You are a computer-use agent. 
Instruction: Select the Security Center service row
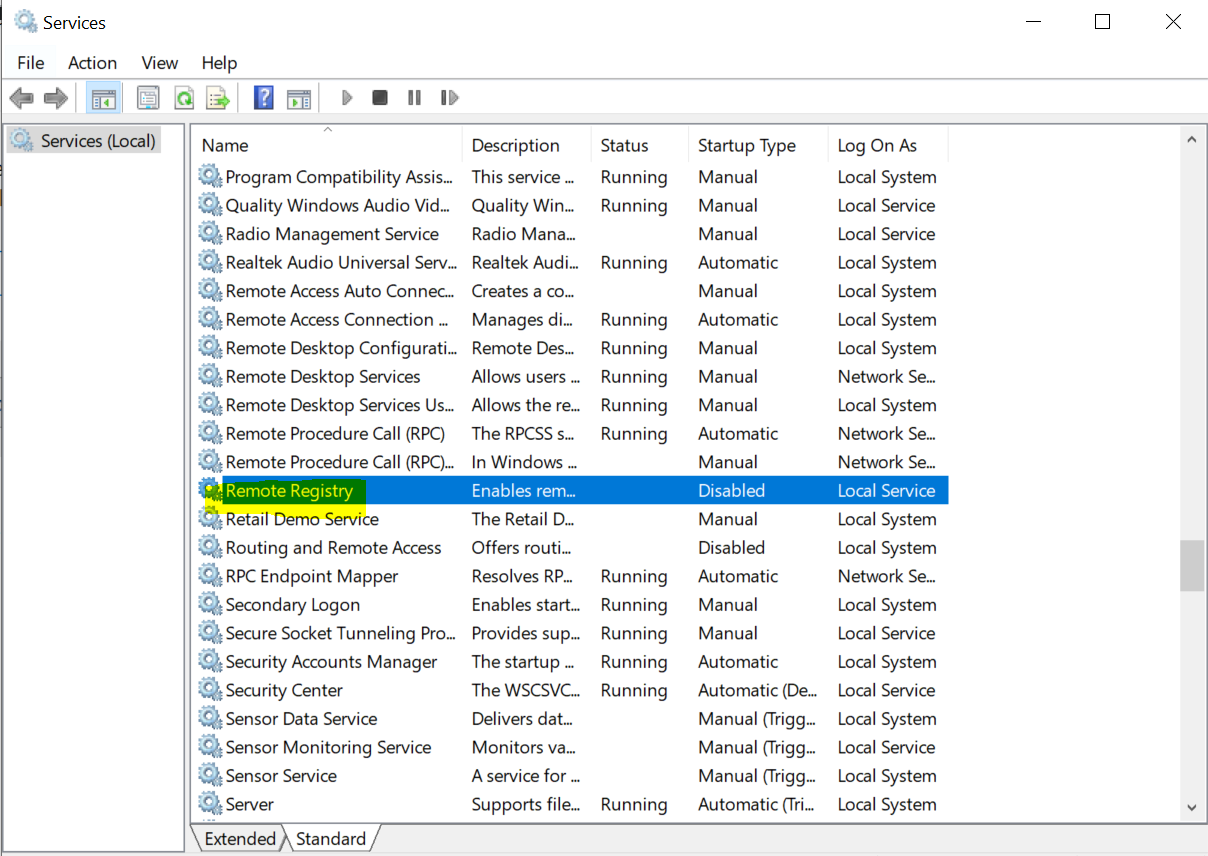(x=284, y=691)
